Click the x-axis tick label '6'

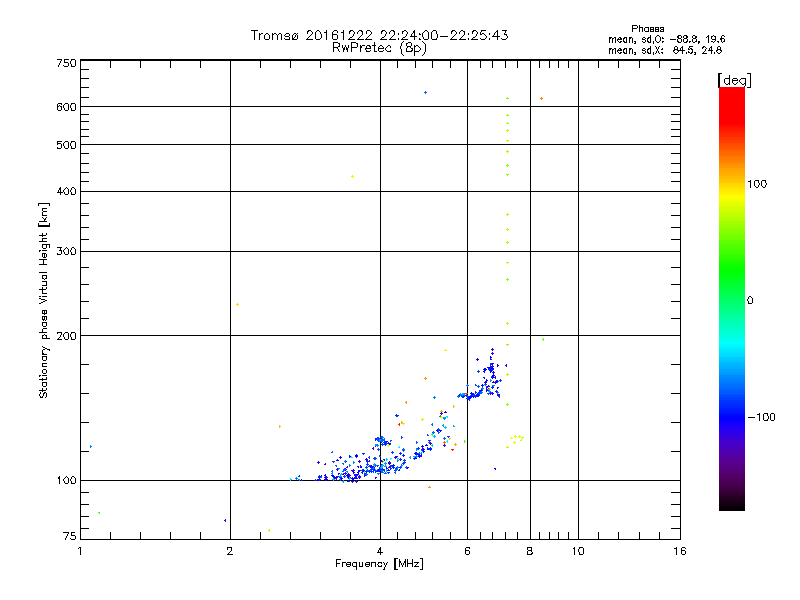[x=467, y=551]
